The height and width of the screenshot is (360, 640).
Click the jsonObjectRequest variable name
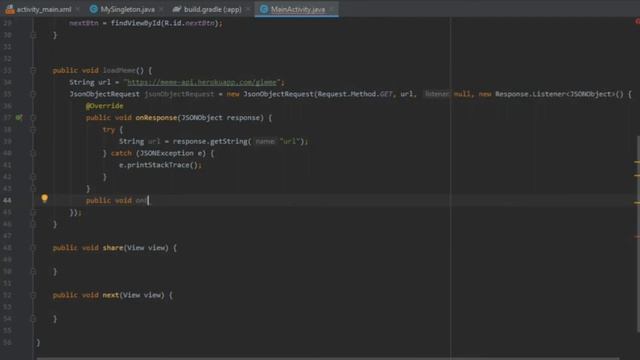coord(179,94)
